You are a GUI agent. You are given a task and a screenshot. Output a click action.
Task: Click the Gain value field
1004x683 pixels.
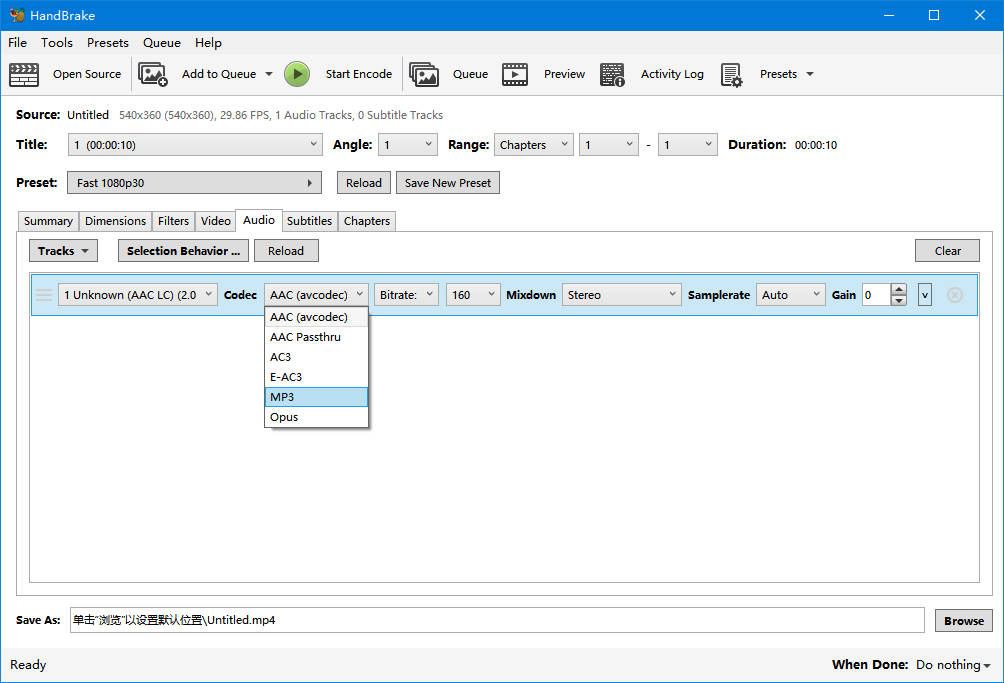[x=877, y=295]
